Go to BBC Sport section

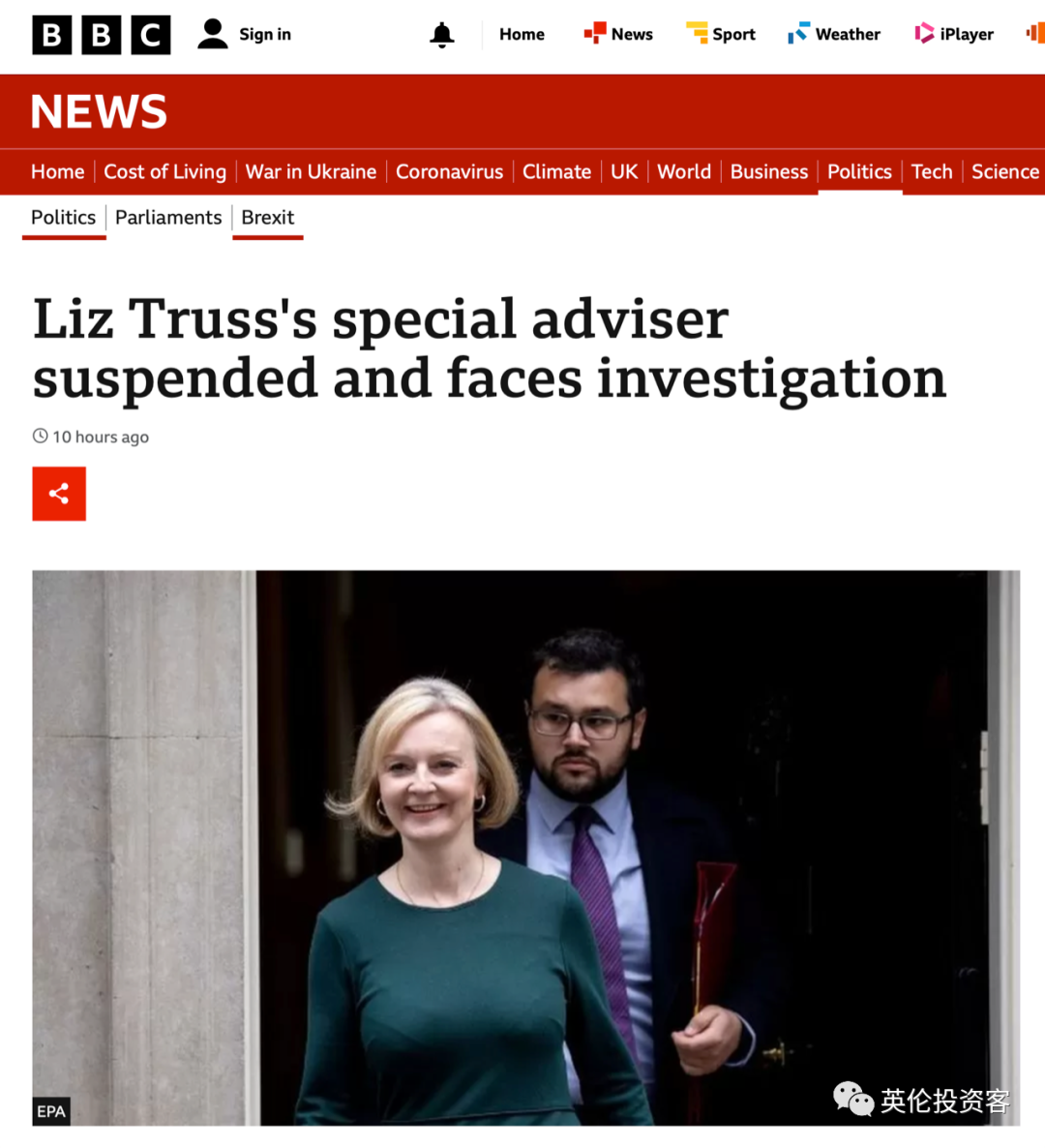click(721, 35)
